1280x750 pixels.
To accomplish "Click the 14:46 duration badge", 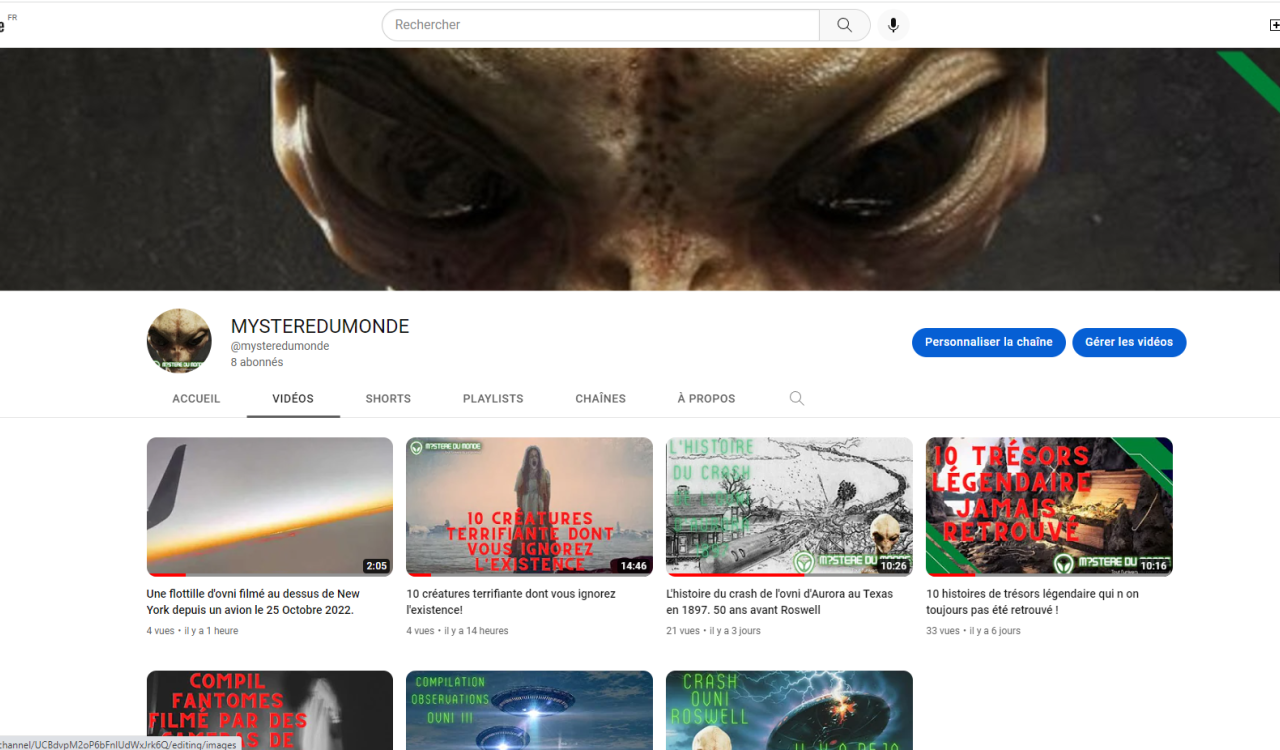I will pos(633,566).
